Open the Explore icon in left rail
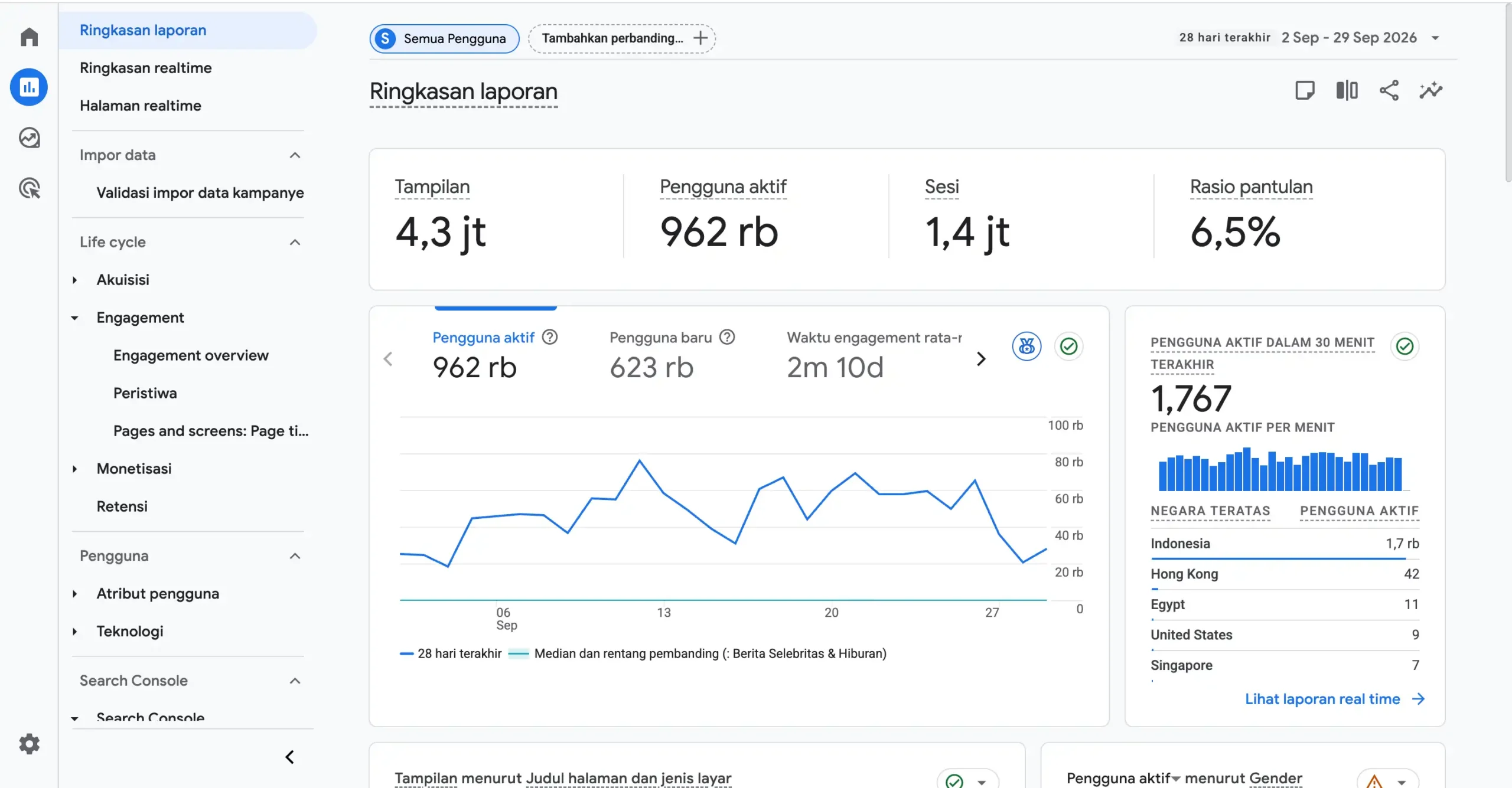Image resolution: width=1512 pixels, height=788 pixels. [29, 138]
